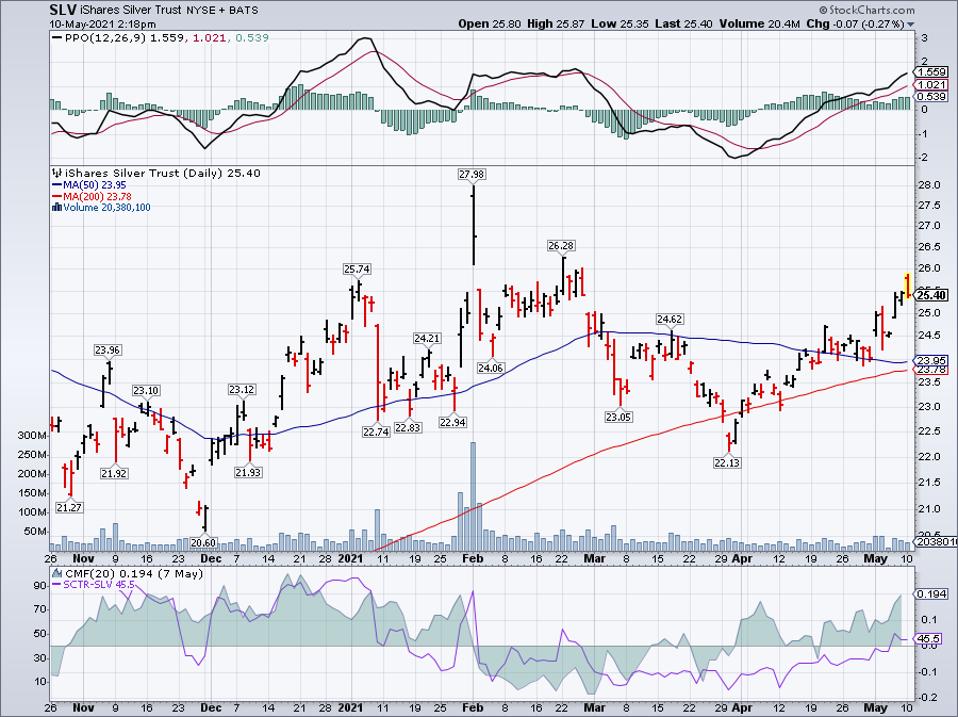Click the 23.12 price label
Image resolution: width=958 pixels, height=717 pixels.
242,390
